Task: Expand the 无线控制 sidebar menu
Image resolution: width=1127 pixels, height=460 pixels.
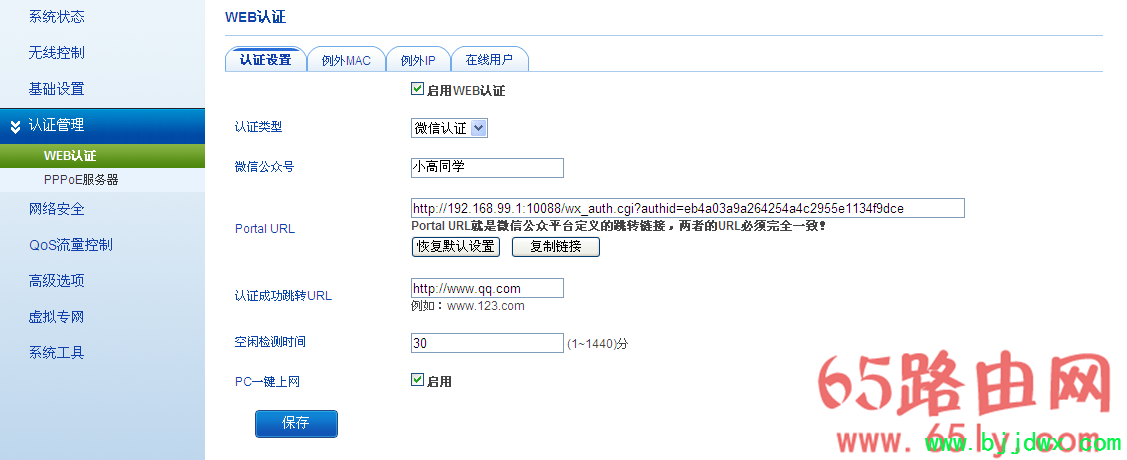Action: pos(56,53)
